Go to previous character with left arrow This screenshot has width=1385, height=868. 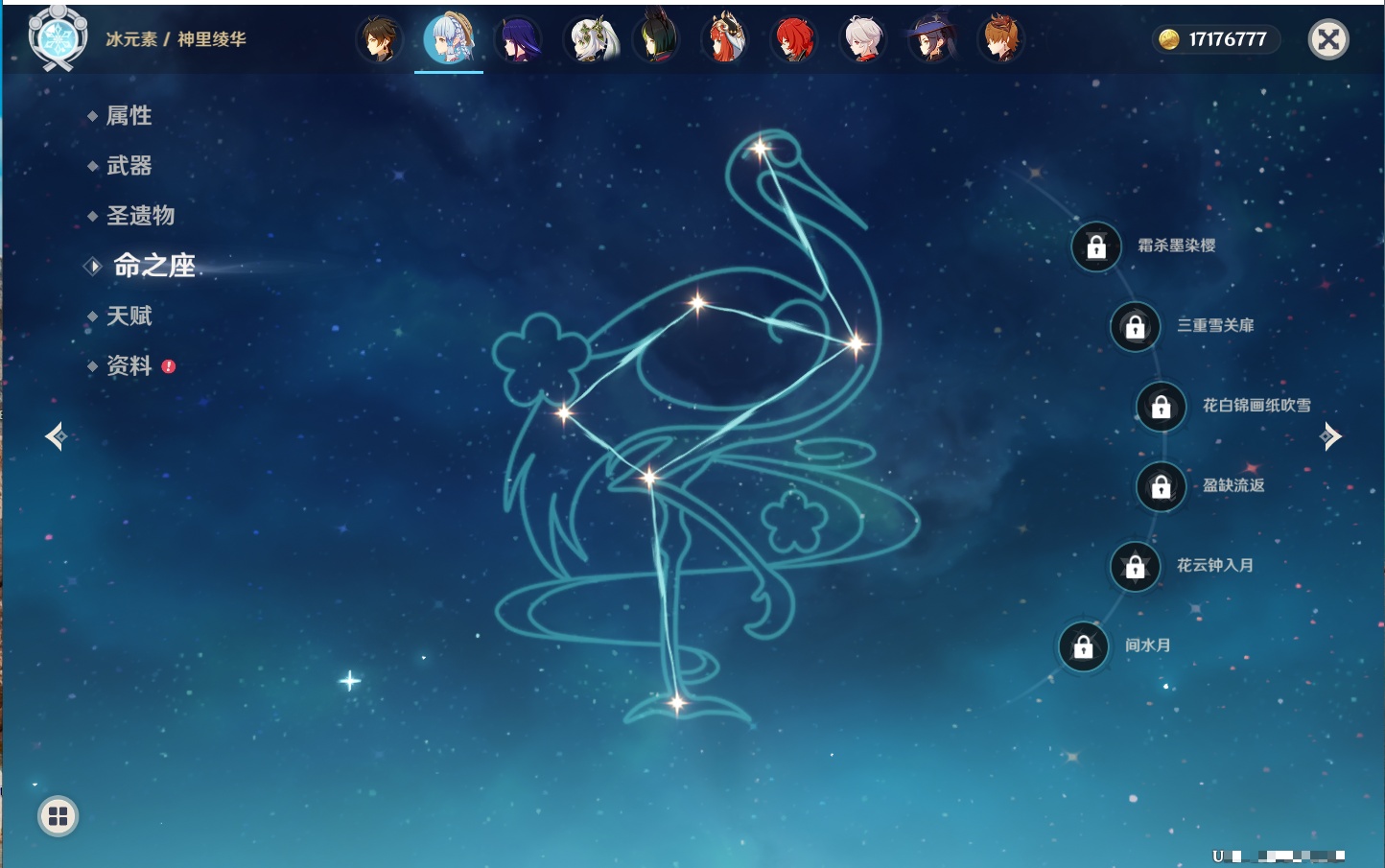point(56,436)
